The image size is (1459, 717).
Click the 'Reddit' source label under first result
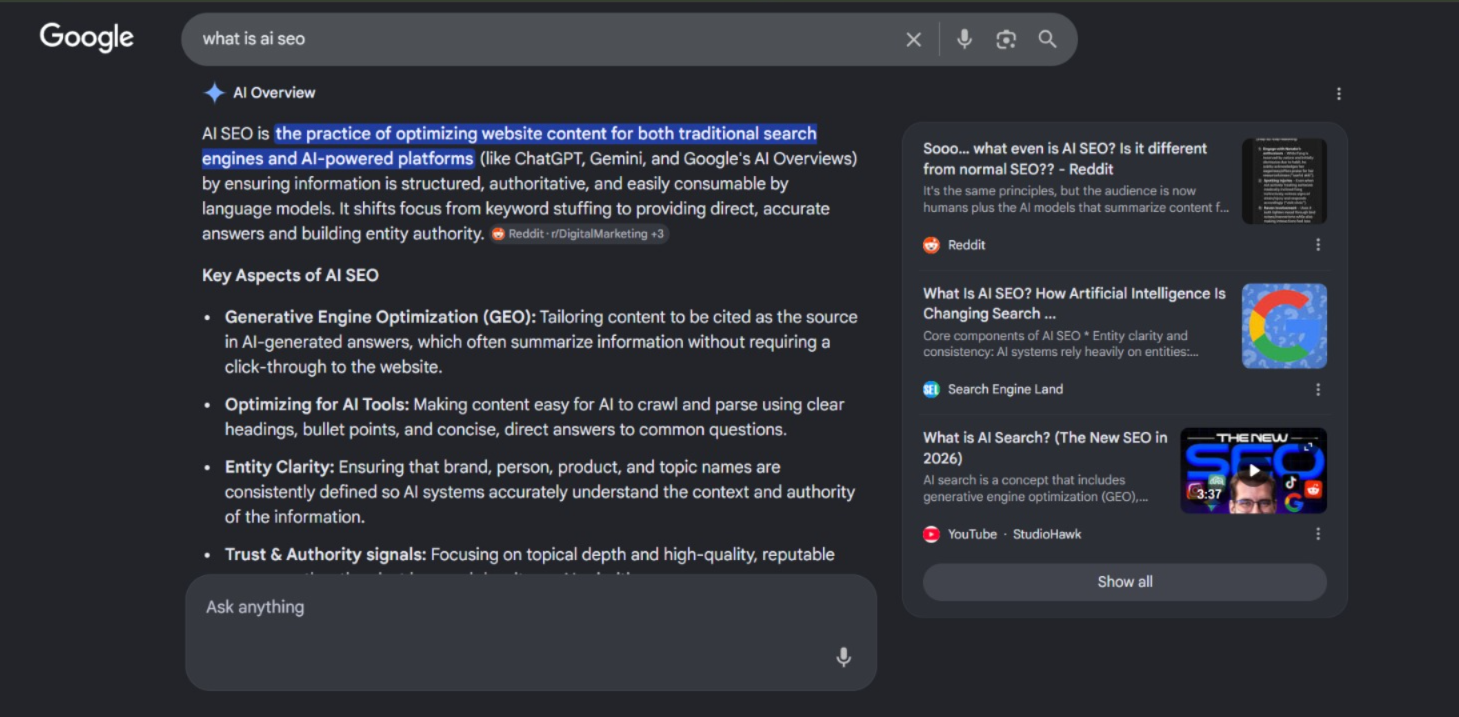tap(966, 245)
